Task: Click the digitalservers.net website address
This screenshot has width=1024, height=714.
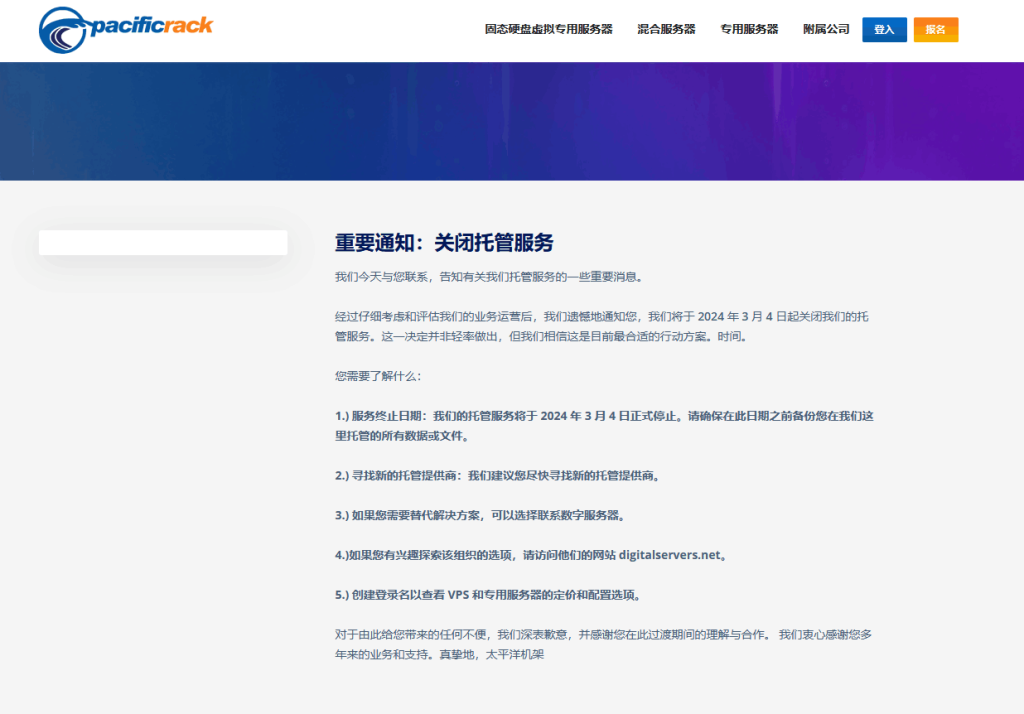Action: [x=669, y=555]
